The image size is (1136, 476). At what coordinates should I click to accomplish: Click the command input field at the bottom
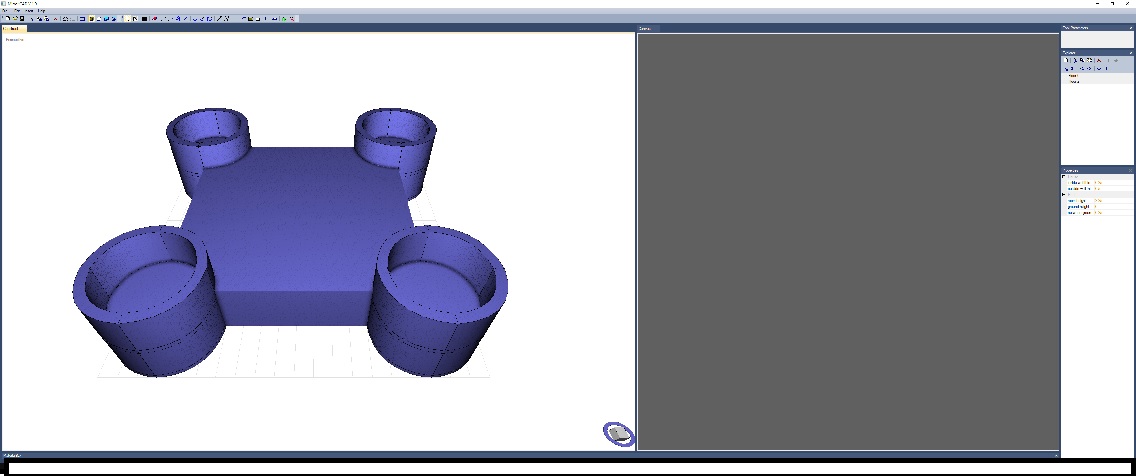pyautogui.click(x=567, y=467)
